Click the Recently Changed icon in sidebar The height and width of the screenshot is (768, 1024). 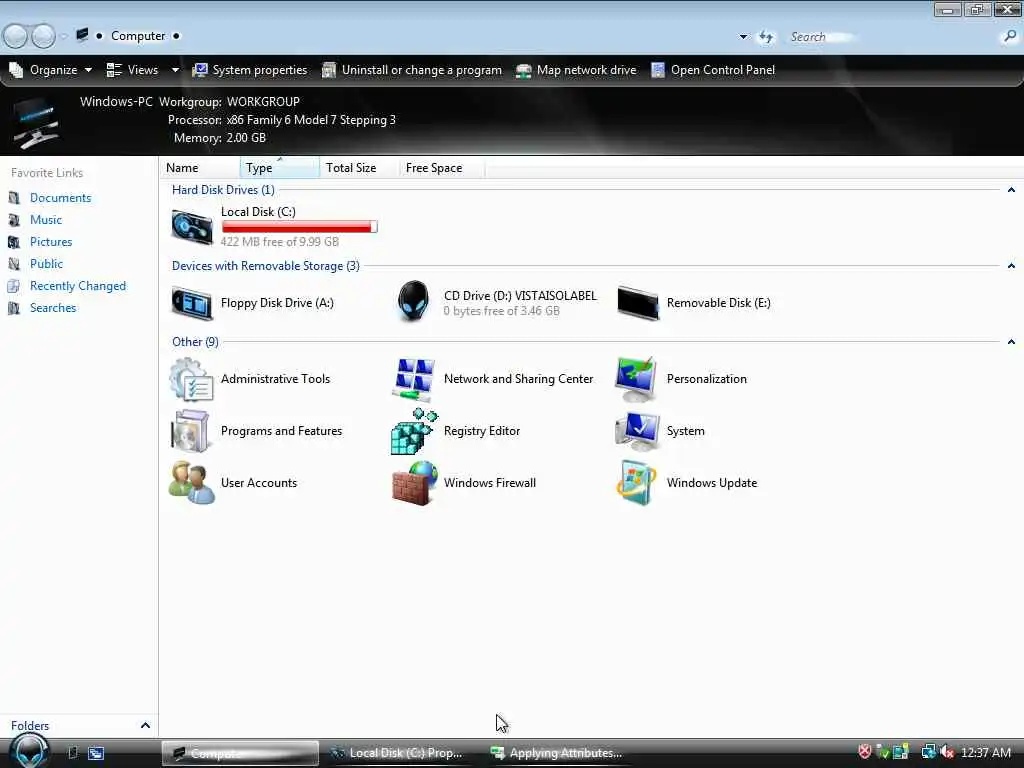(14, 286)
